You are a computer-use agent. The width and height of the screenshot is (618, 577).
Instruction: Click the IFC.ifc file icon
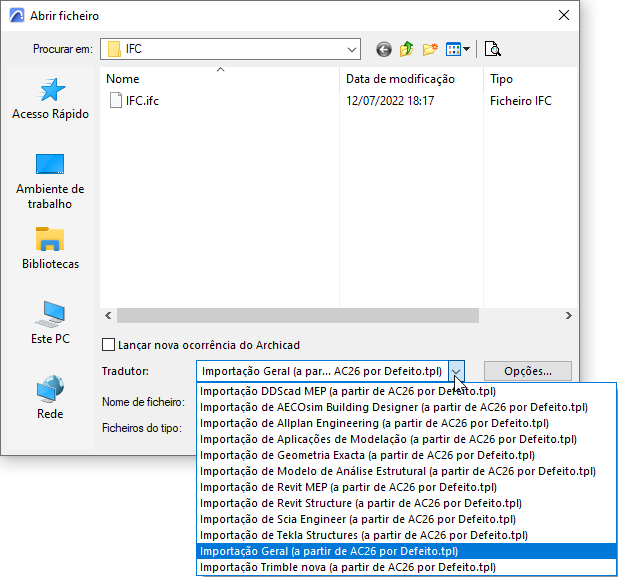[x=115, y=100]
